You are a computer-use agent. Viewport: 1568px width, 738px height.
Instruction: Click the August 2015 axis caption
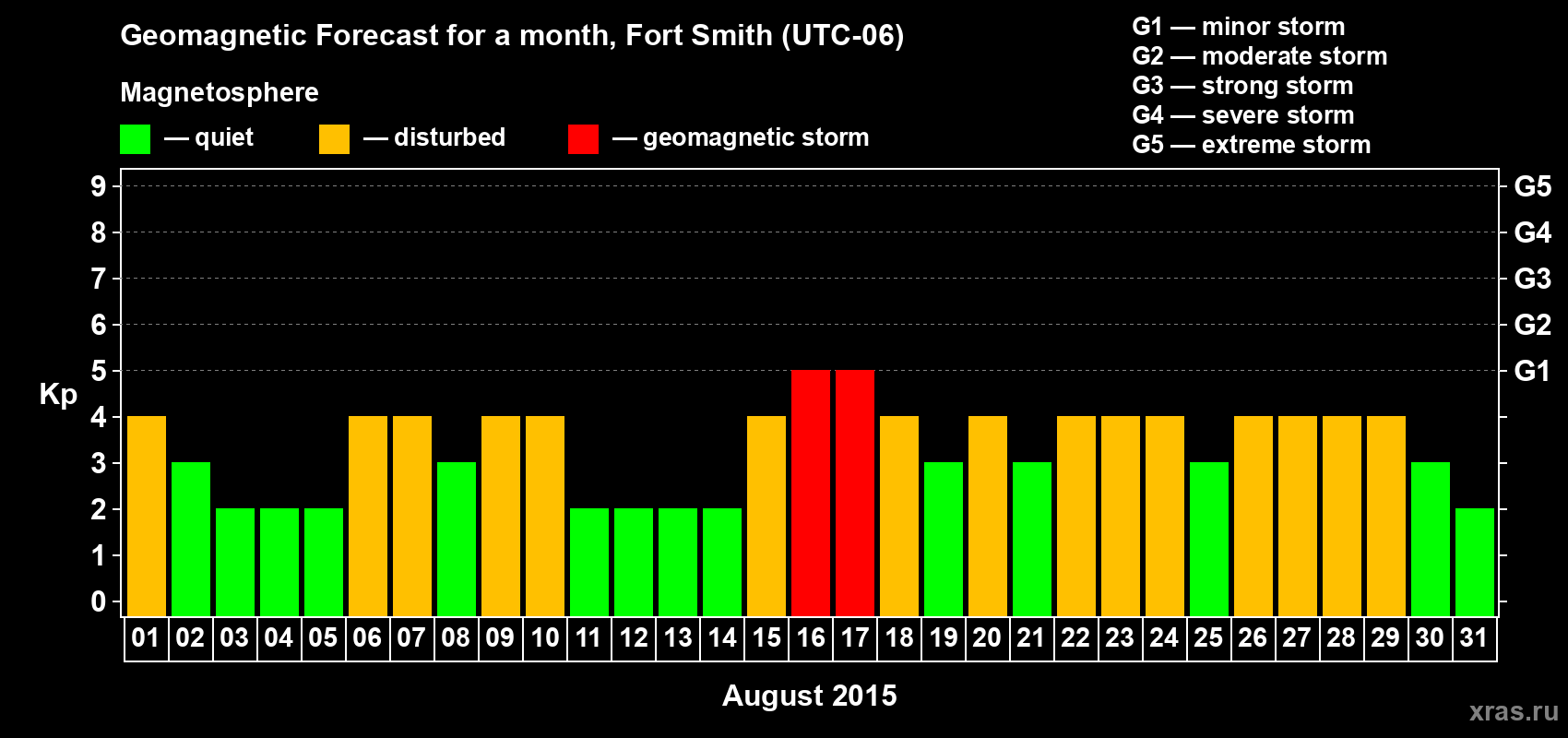click(810, 696)
